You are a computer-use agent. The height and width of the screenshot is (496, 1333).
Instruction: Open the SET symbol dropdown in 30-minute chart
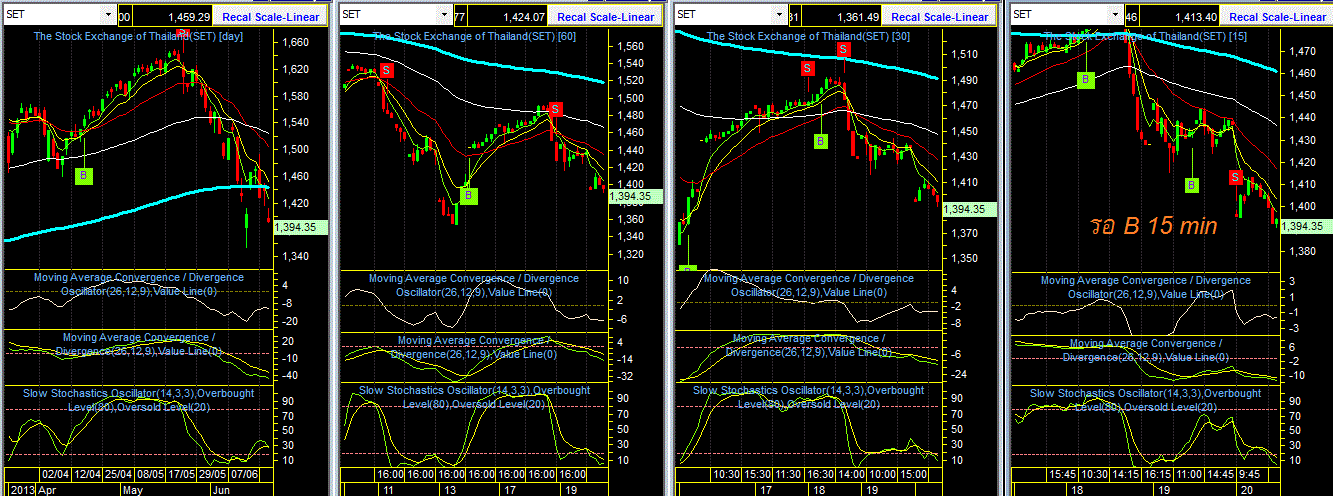coord(779,16)
